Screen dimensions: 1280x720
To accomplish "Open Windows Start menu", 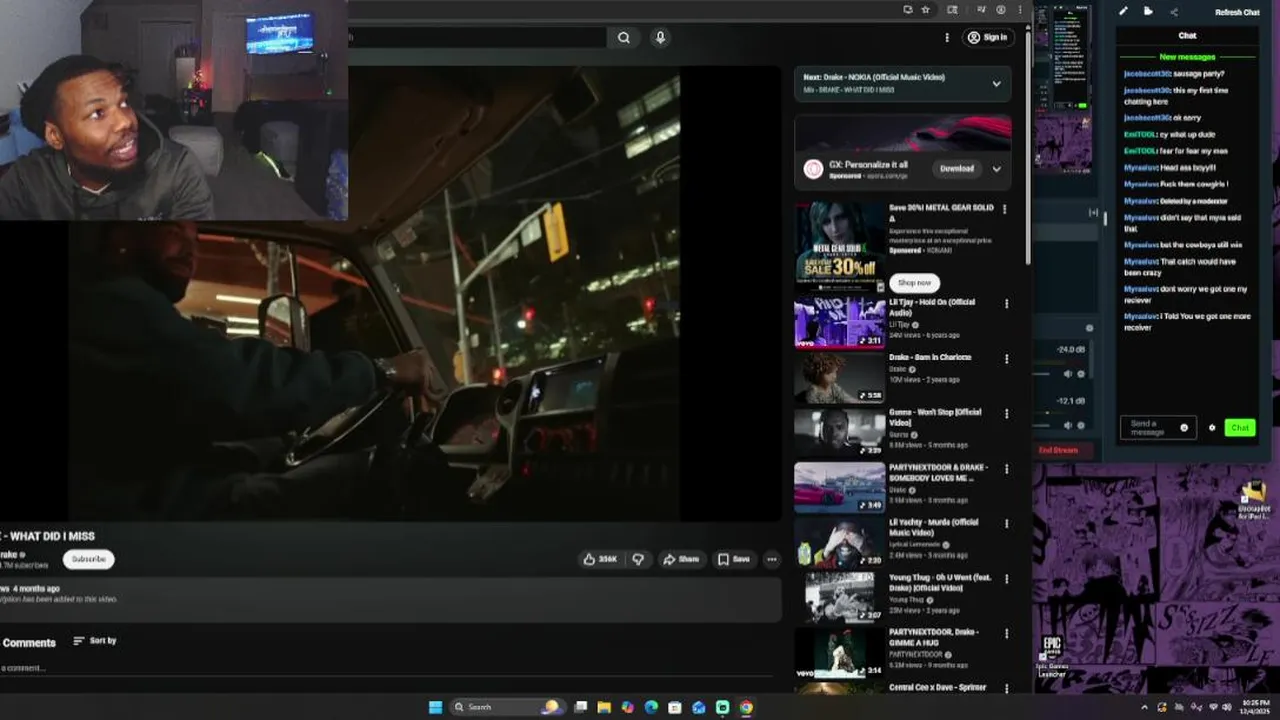I will [x=435, y=707].
